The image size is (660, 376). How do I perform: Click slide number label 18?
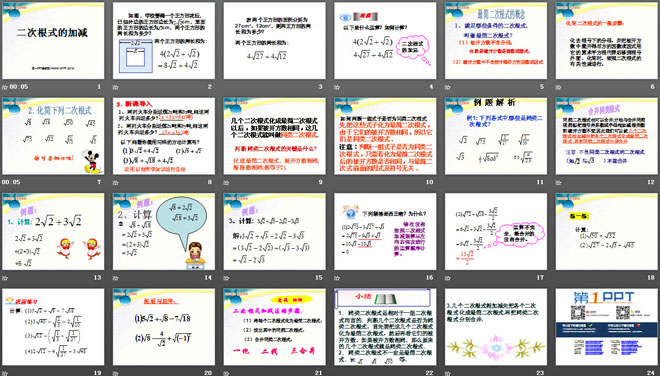(x=651, y=277)
